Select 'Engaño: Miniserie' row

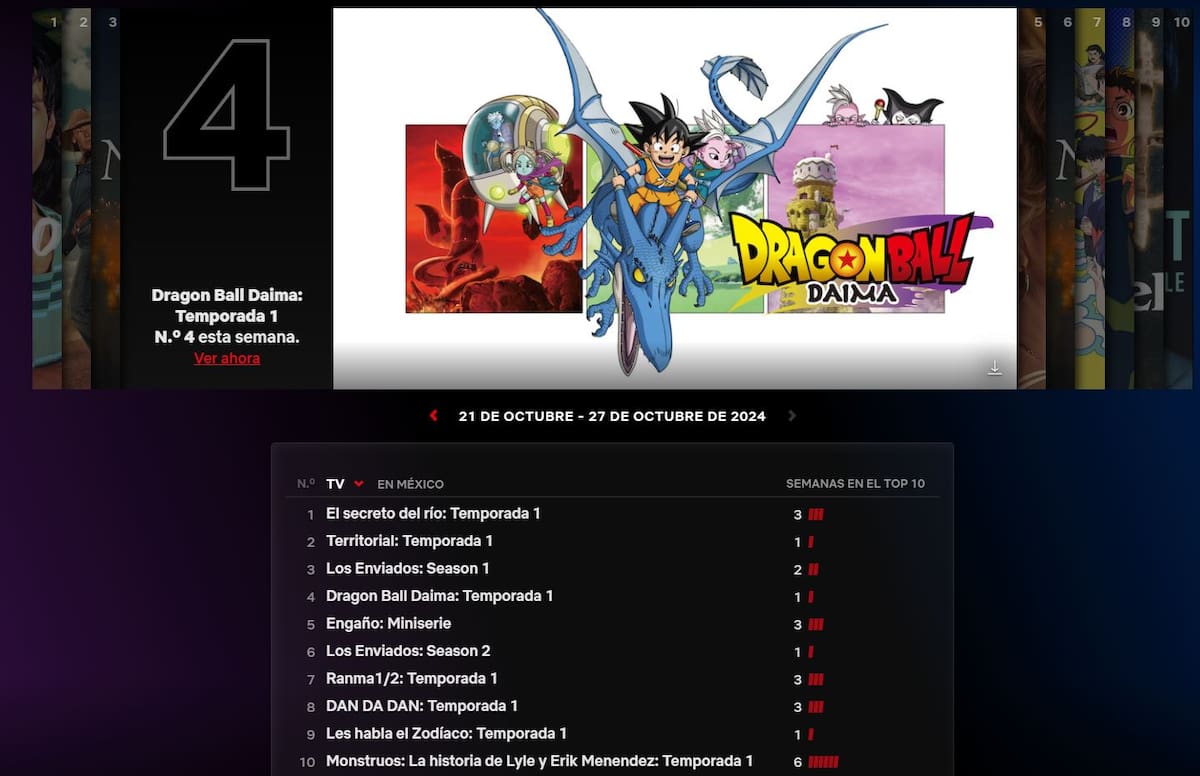point(612,624)
